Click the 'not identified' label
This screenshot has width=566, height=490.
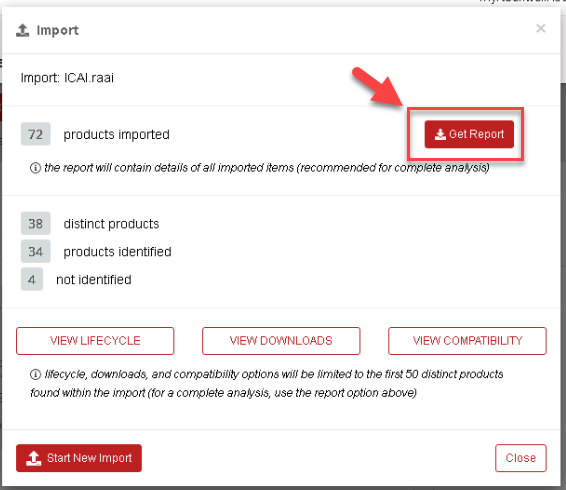(x=94, y=279)
